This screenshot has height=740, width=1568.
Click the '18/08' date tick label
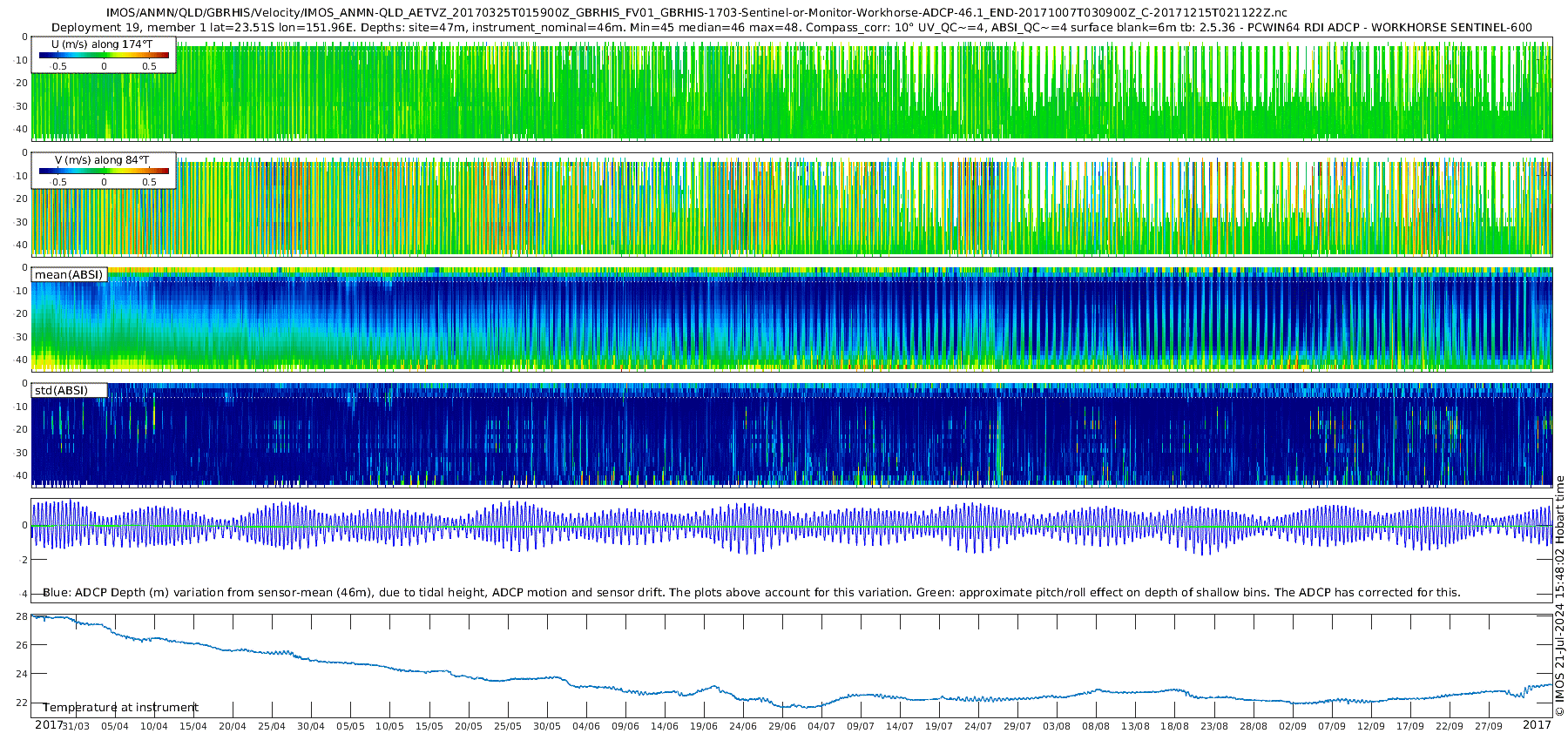pos(1174,726)
